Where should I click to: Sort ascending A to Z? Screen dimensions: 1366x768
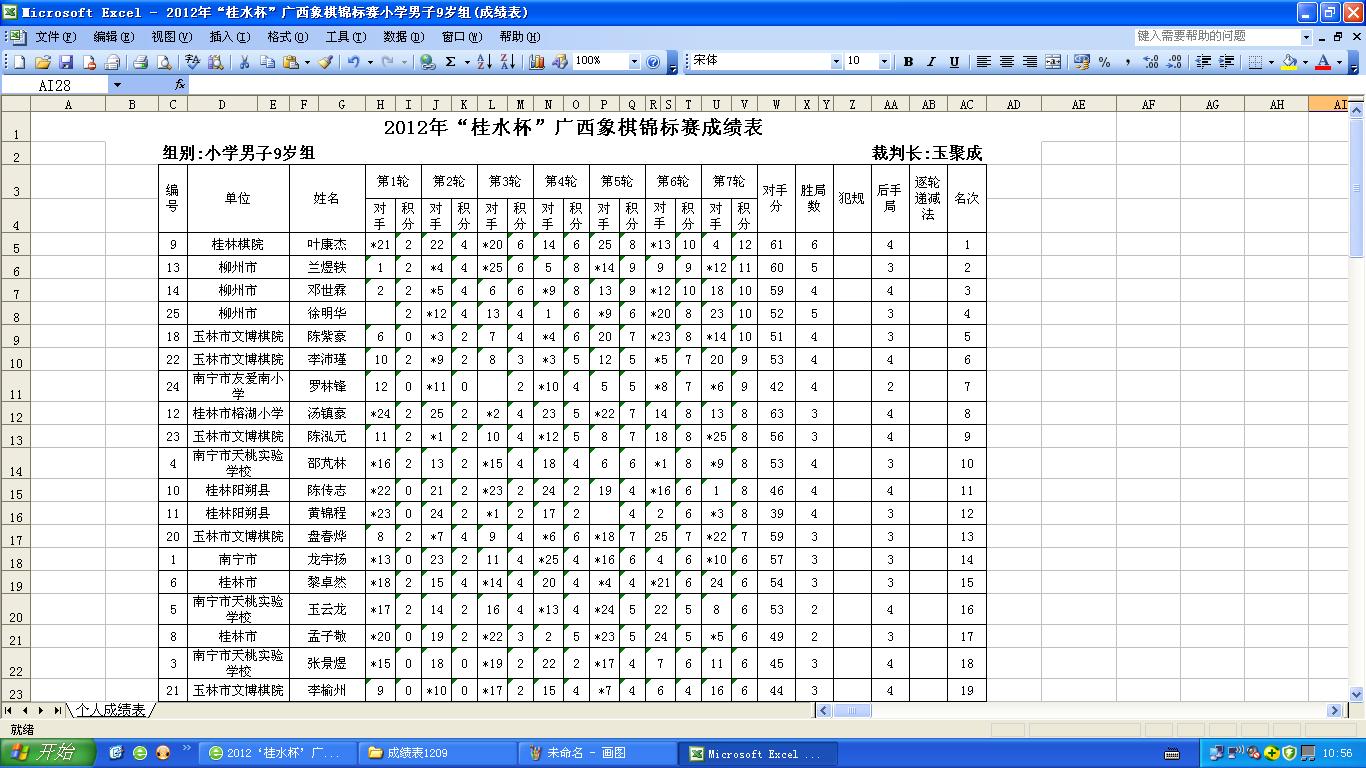point(484,61)
